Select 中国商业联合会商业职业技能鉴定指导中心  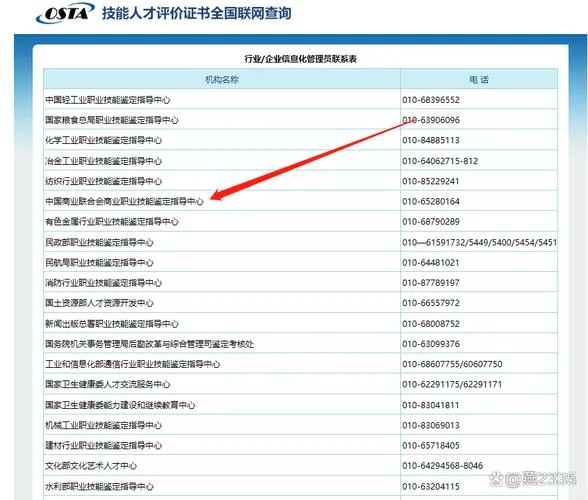(124, 202)
